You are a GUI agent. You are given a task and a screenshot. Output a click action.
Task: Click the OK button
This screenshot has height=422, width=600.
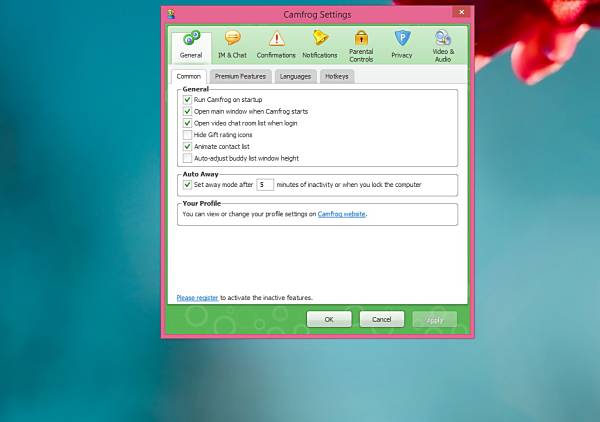329,319
